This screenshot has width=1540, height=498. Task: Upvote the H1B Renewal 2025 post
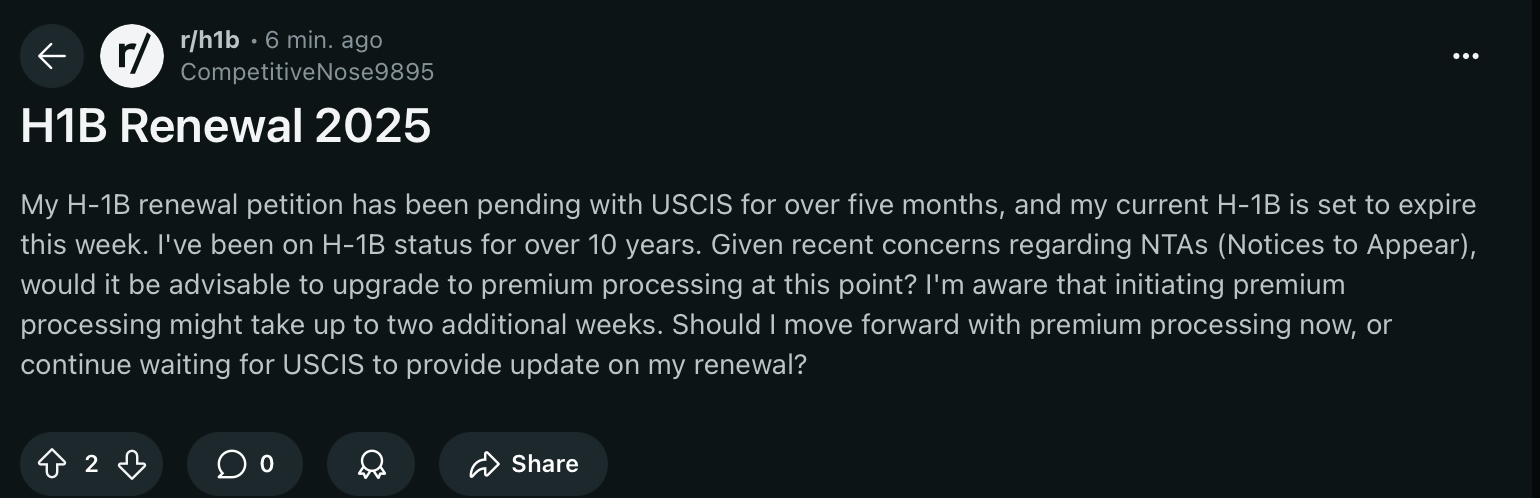[50, 464]
